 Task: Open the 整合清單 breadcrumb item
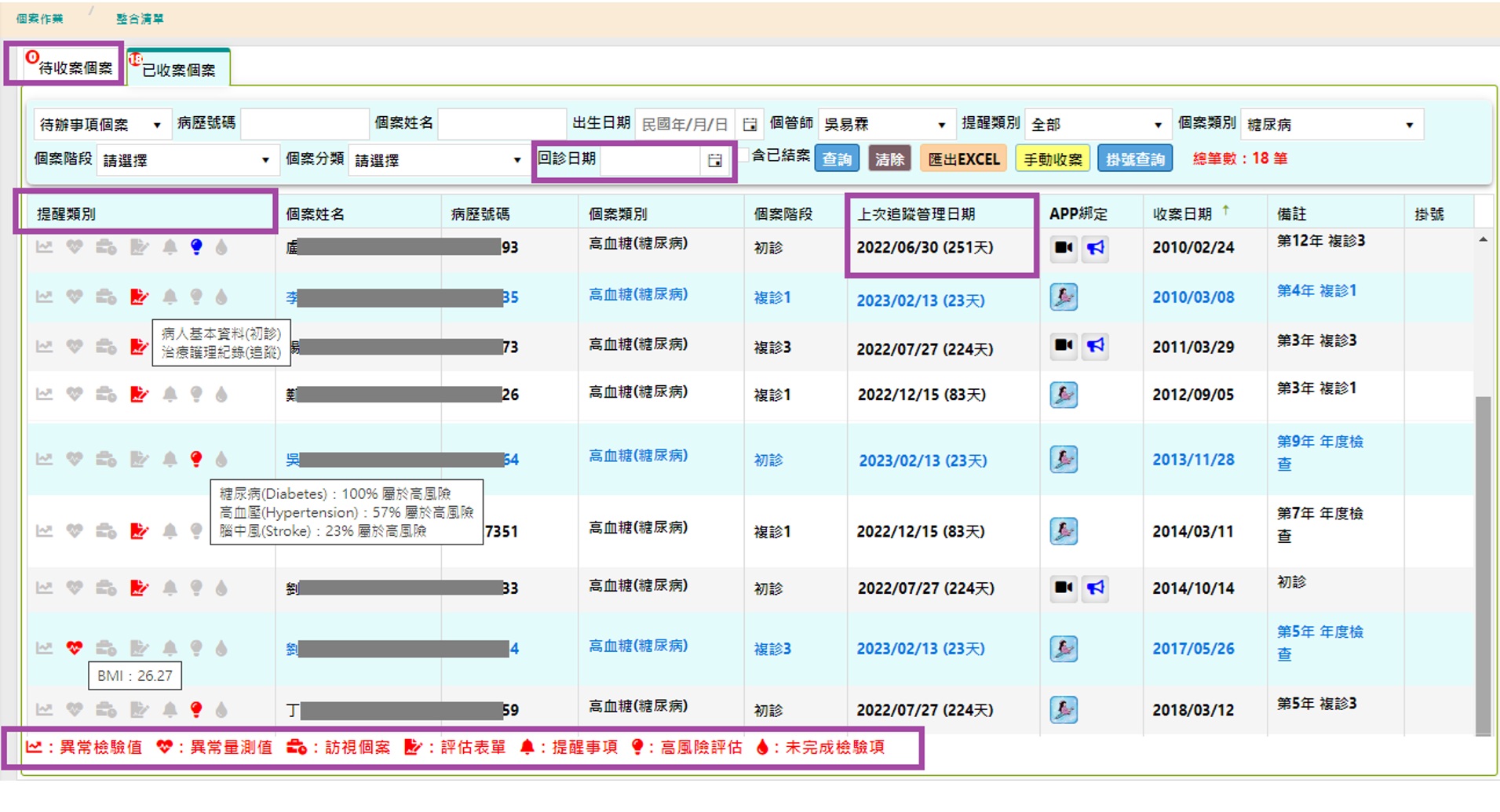tap(140, 18)
